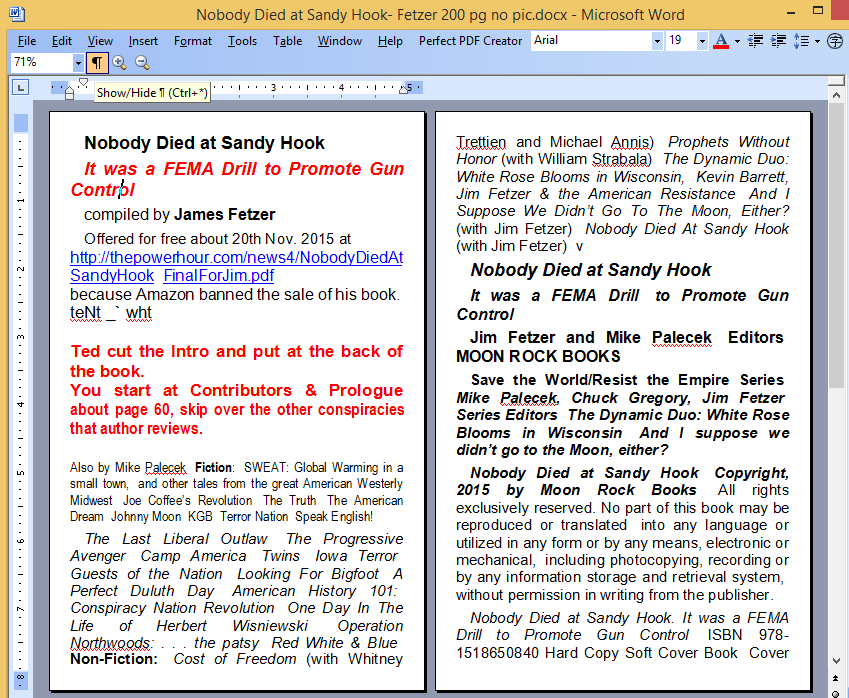
Task: Open the Tools menu
Action: (x=242, y=41)
